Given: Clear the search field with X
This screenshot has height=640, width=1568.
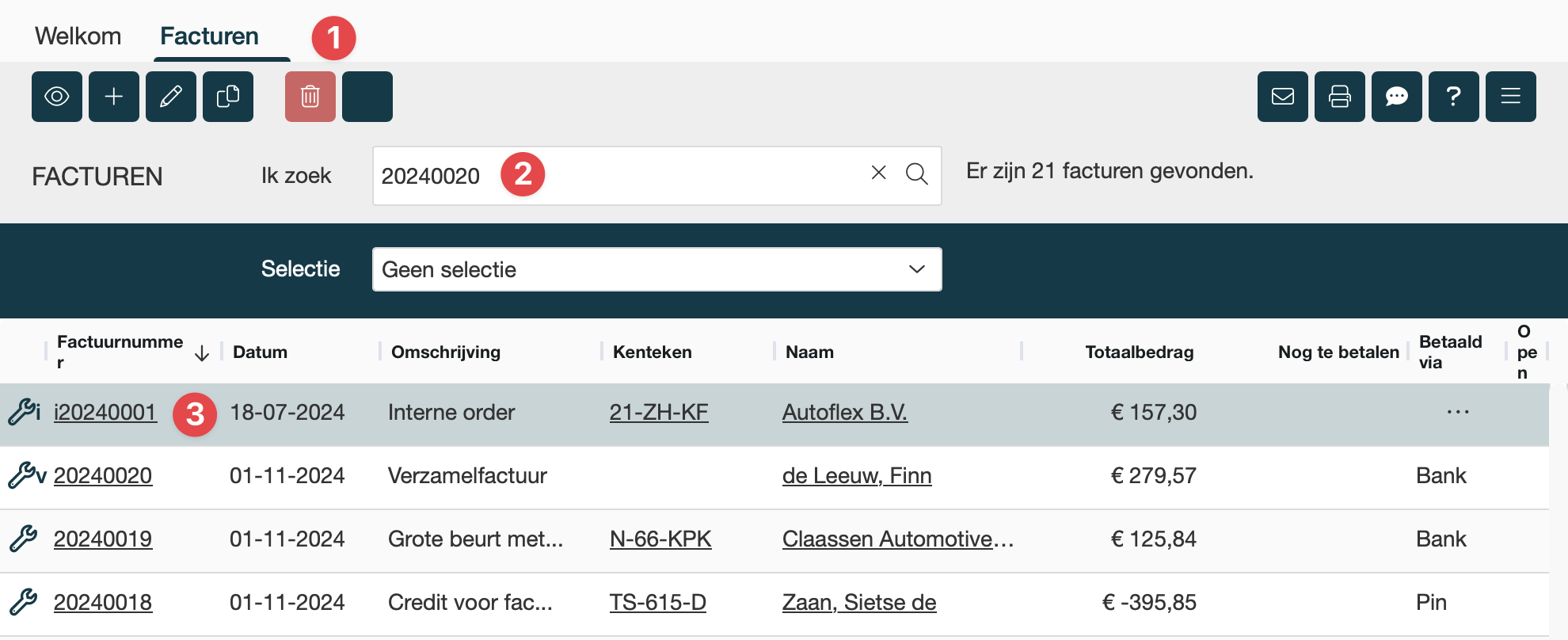Looking at the screenshot, I should pos(878,173).
